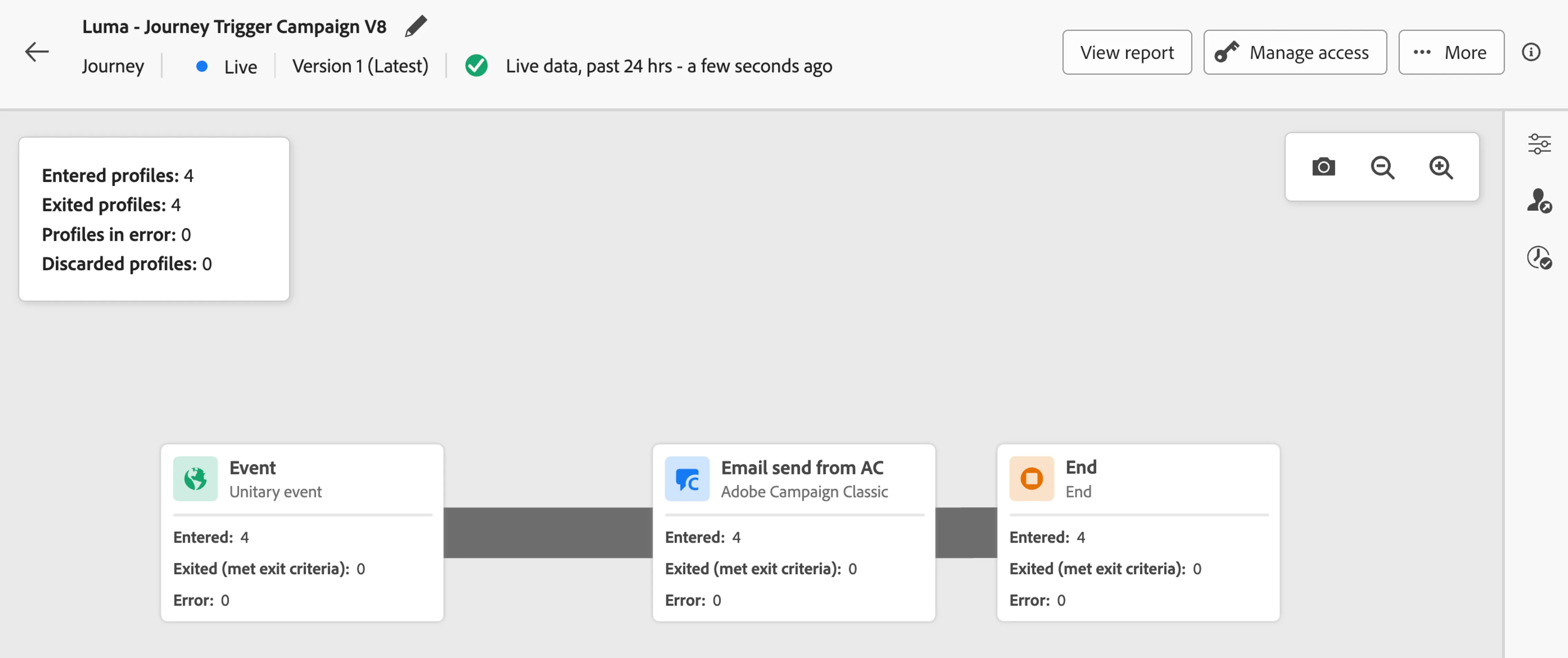Click the View report button

[x=1127, y=52]
